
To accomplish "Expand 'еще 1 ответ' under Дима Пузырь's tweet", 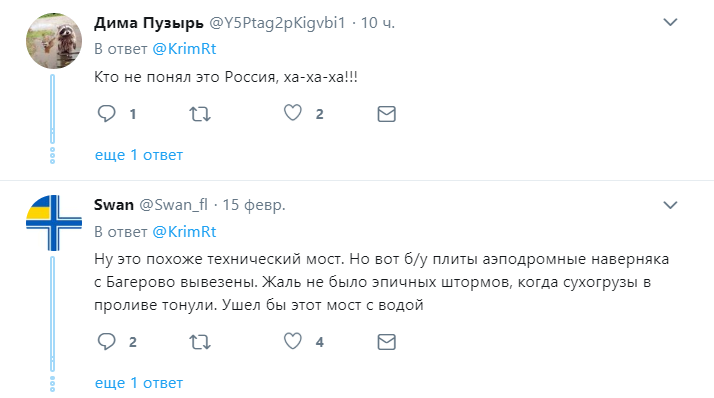I will [139, 155].
